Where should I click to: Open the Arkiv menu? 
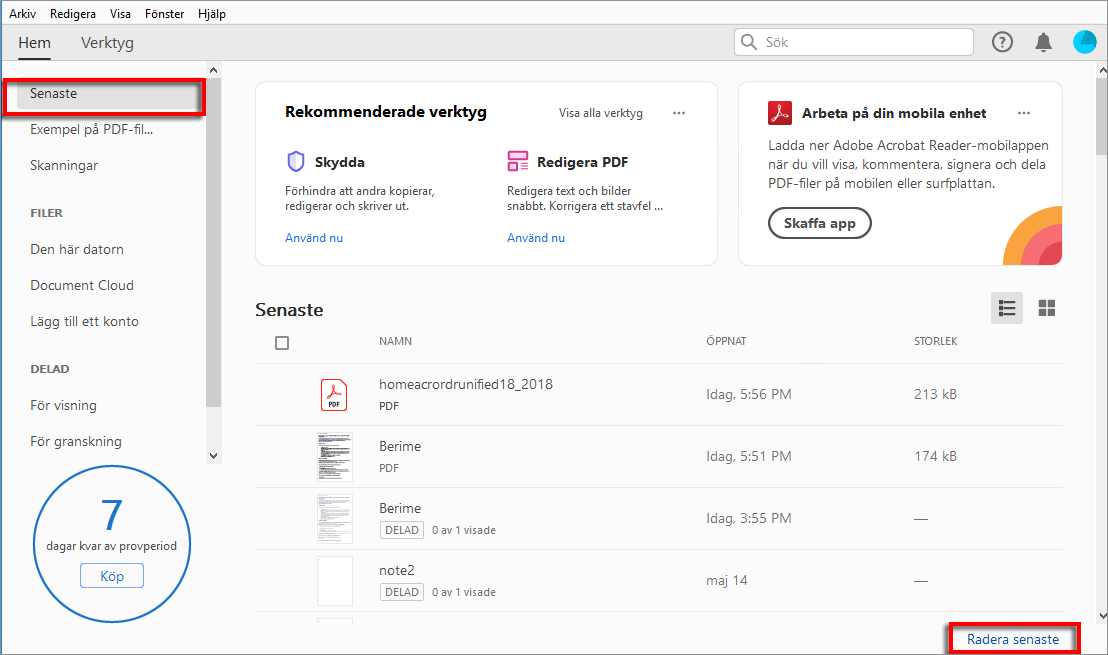(x=23, y=14)
